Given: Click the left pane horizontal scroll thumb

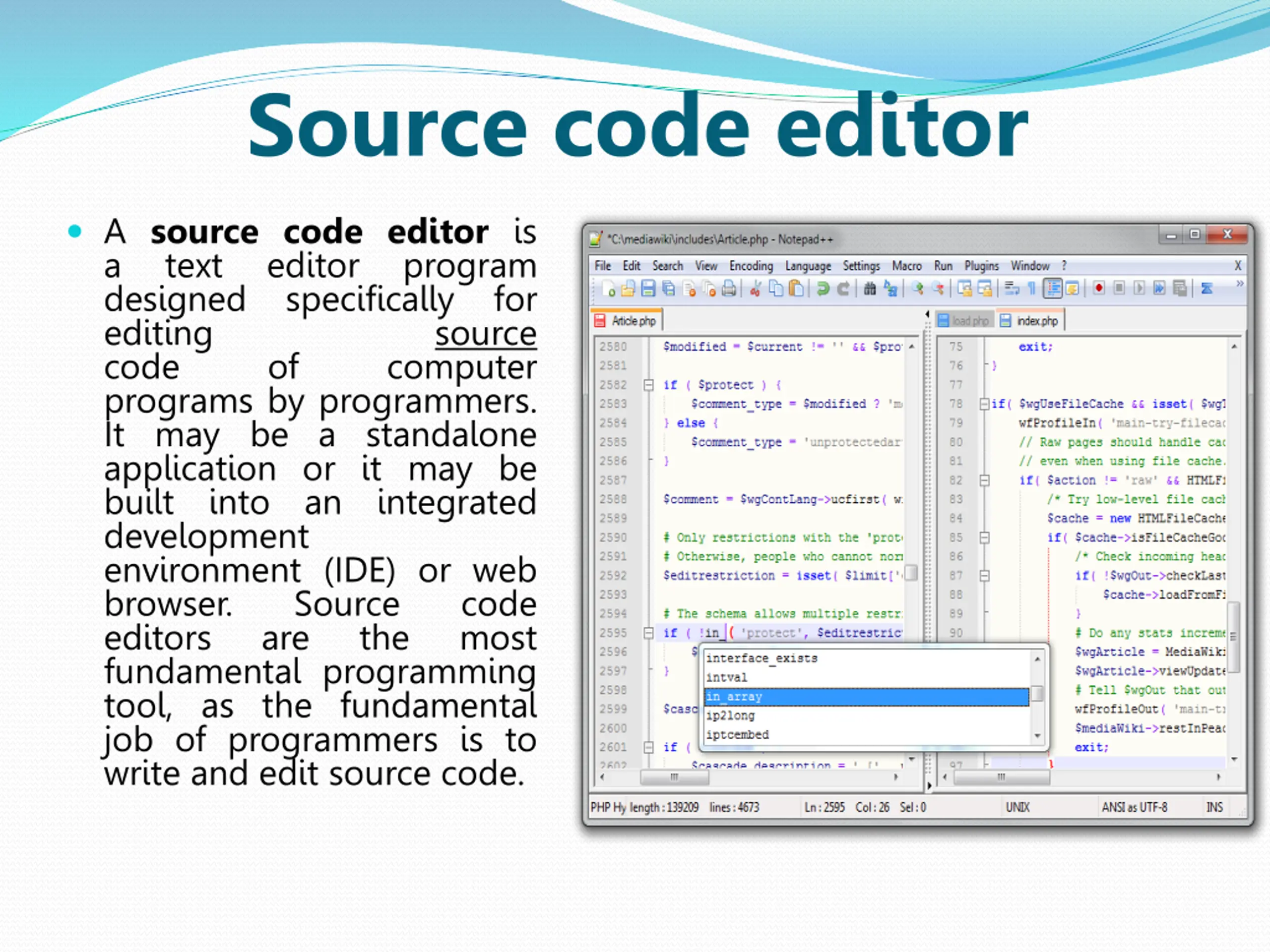Looking at the screenshot, I should coord(675,777).
